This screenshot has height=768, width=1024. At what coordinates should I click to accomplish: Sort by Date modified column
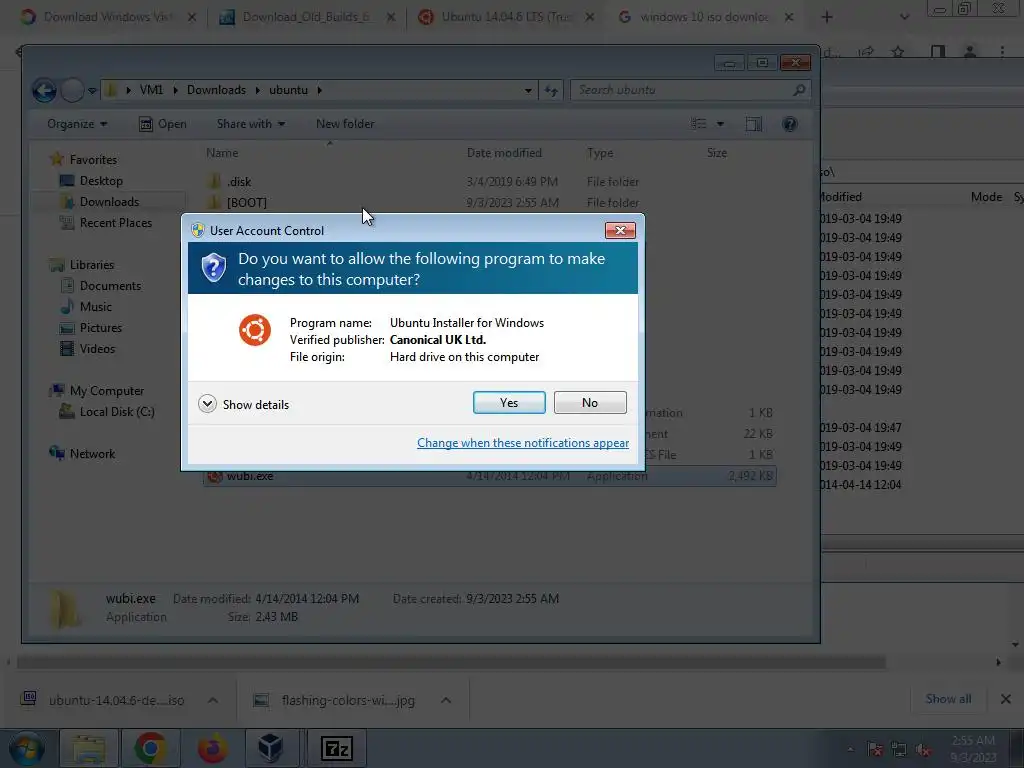(504, 153)
